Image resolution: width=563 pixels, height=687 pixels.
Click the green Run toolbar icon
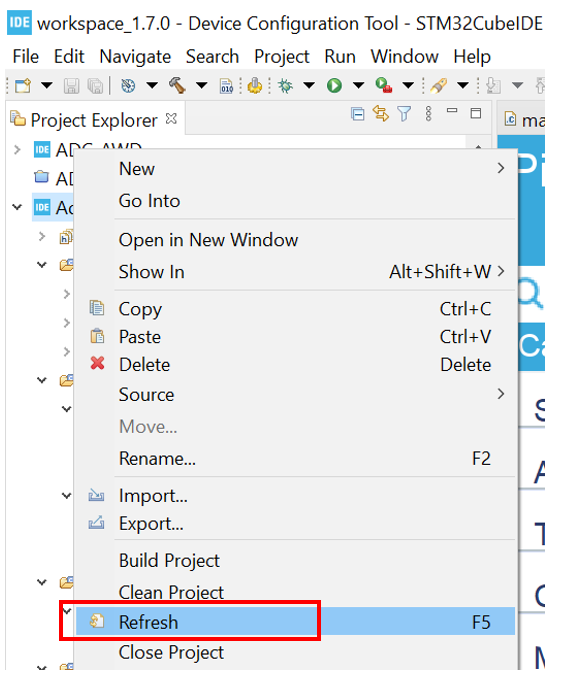click(x=334, y=85)
